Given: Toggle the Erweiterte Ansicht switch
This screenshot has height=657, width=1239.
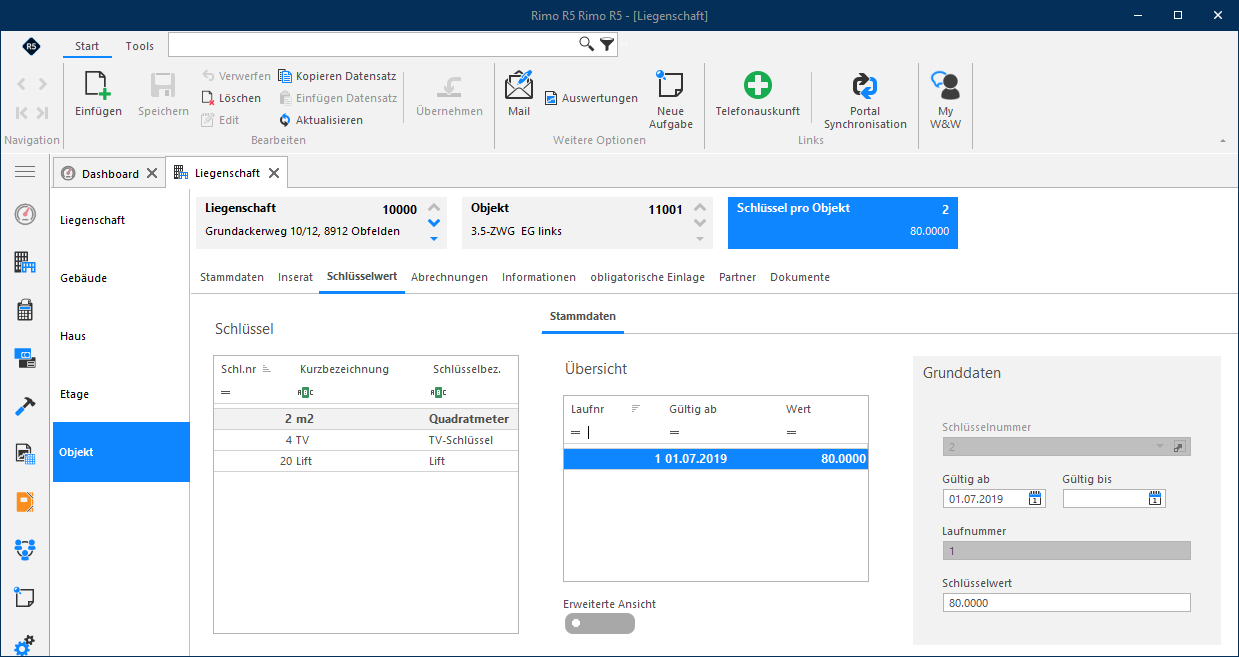Looking at the screenshot, I should [600, 623].
